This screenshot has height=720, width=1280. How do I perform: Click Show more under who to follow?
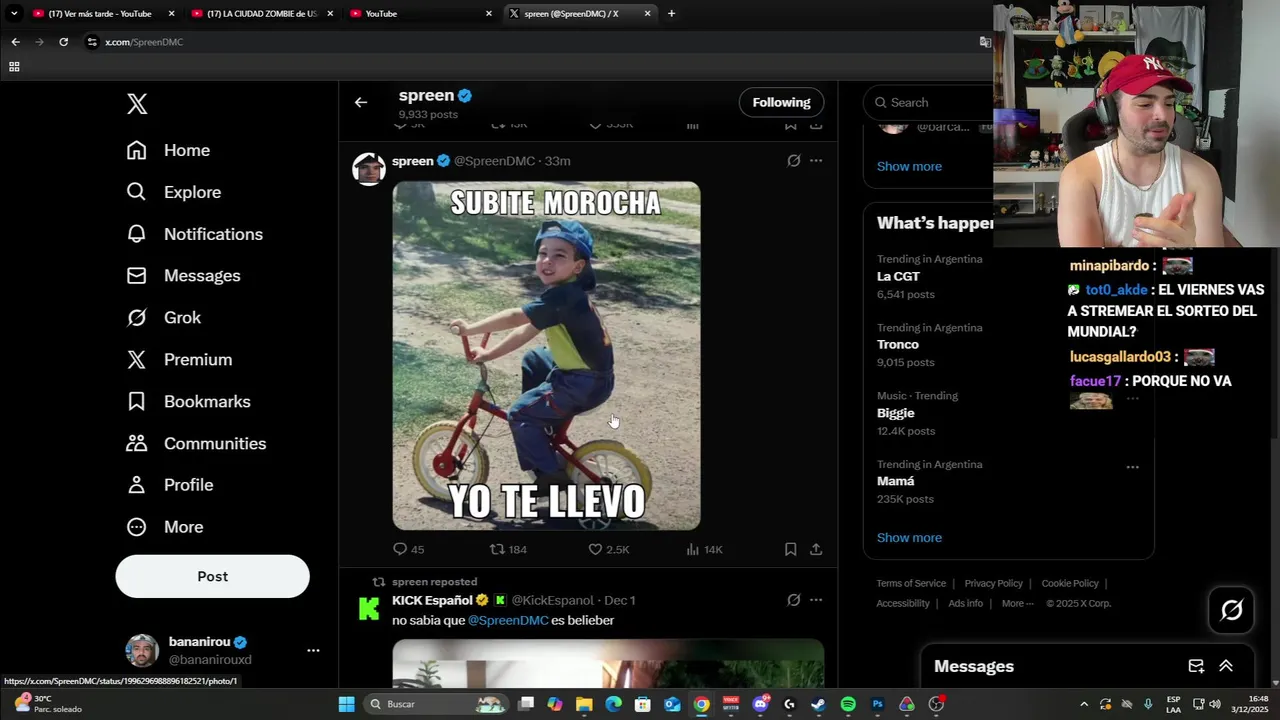click(909, 166)
